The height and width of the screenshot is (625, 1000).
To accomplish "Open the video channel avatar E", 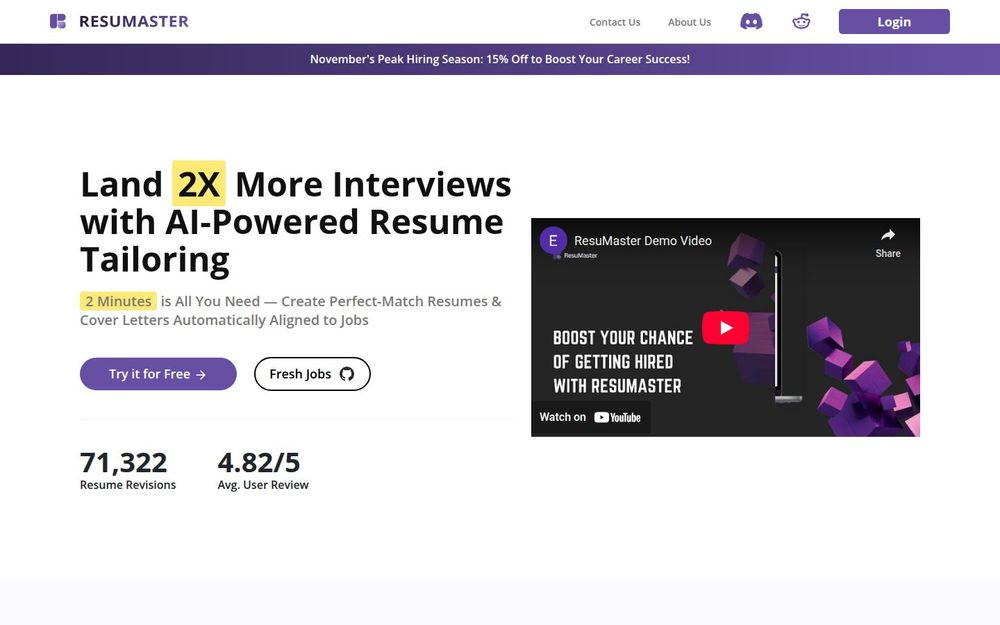I will pos(553,240).
